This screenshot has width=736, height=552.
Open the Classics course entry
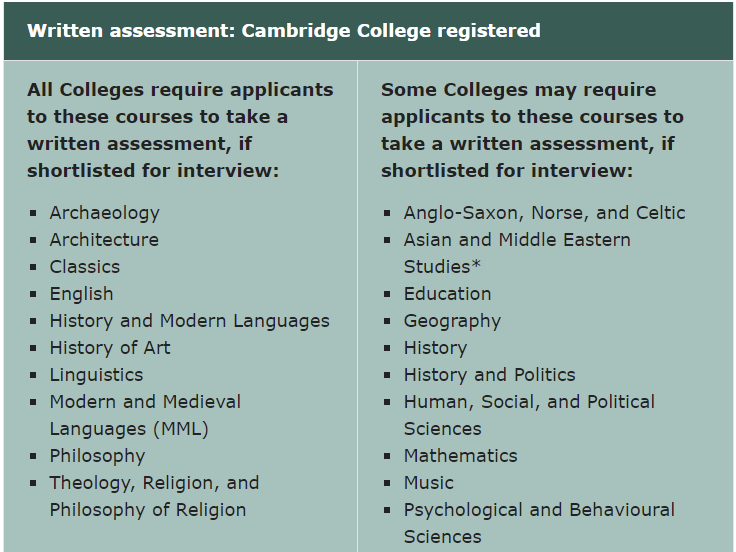85,267
